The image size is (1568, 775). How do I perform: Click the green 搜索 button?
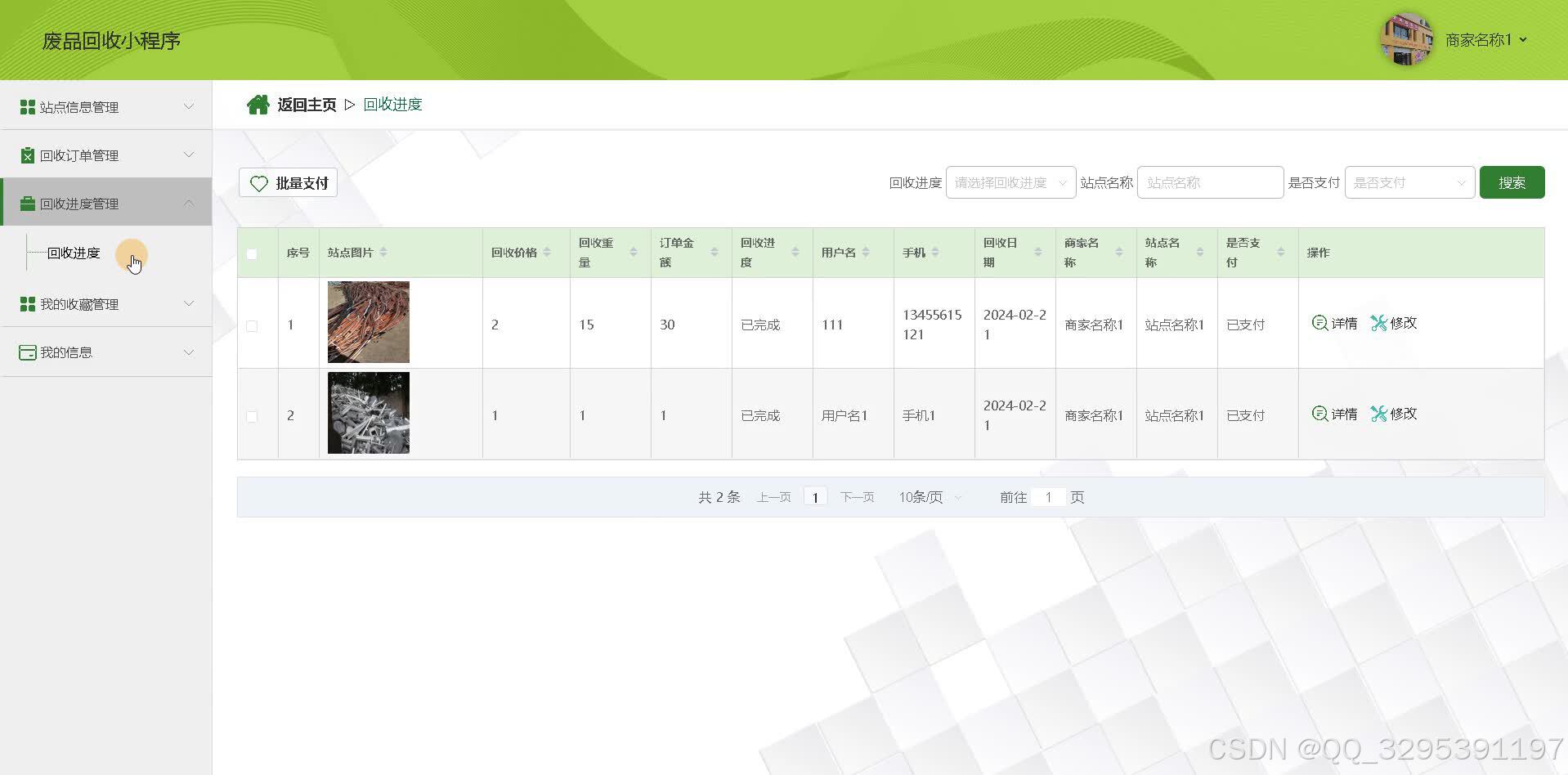coord(1512,182)
